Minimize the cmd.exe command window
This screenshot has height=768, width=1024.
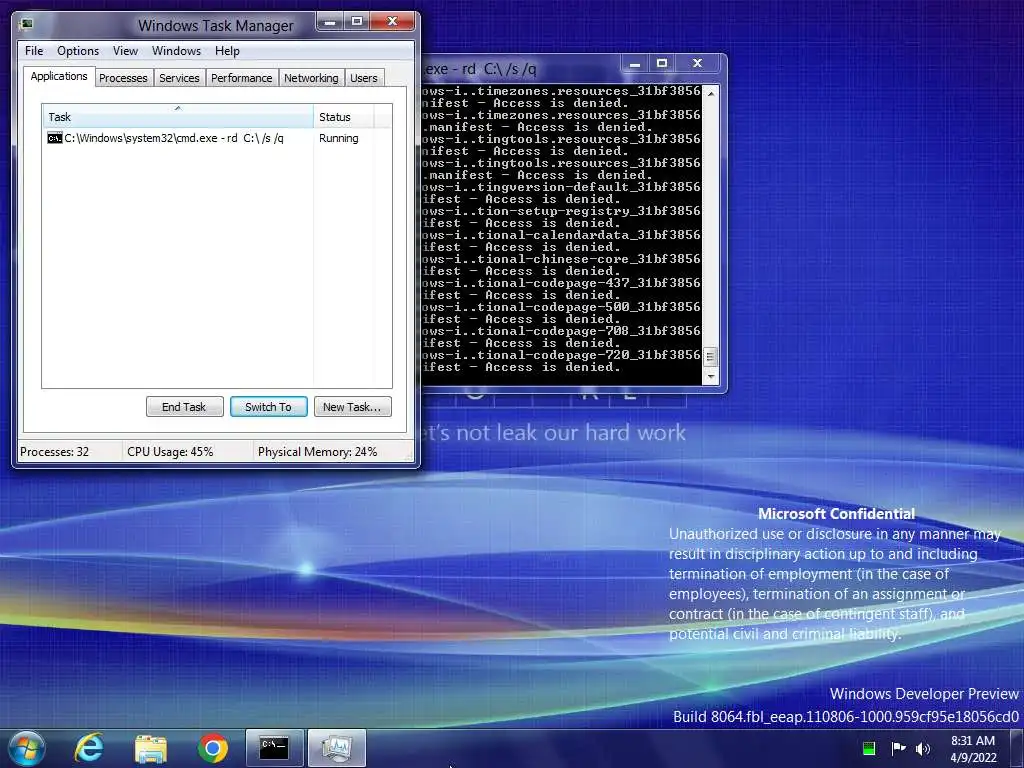point(634,63)
